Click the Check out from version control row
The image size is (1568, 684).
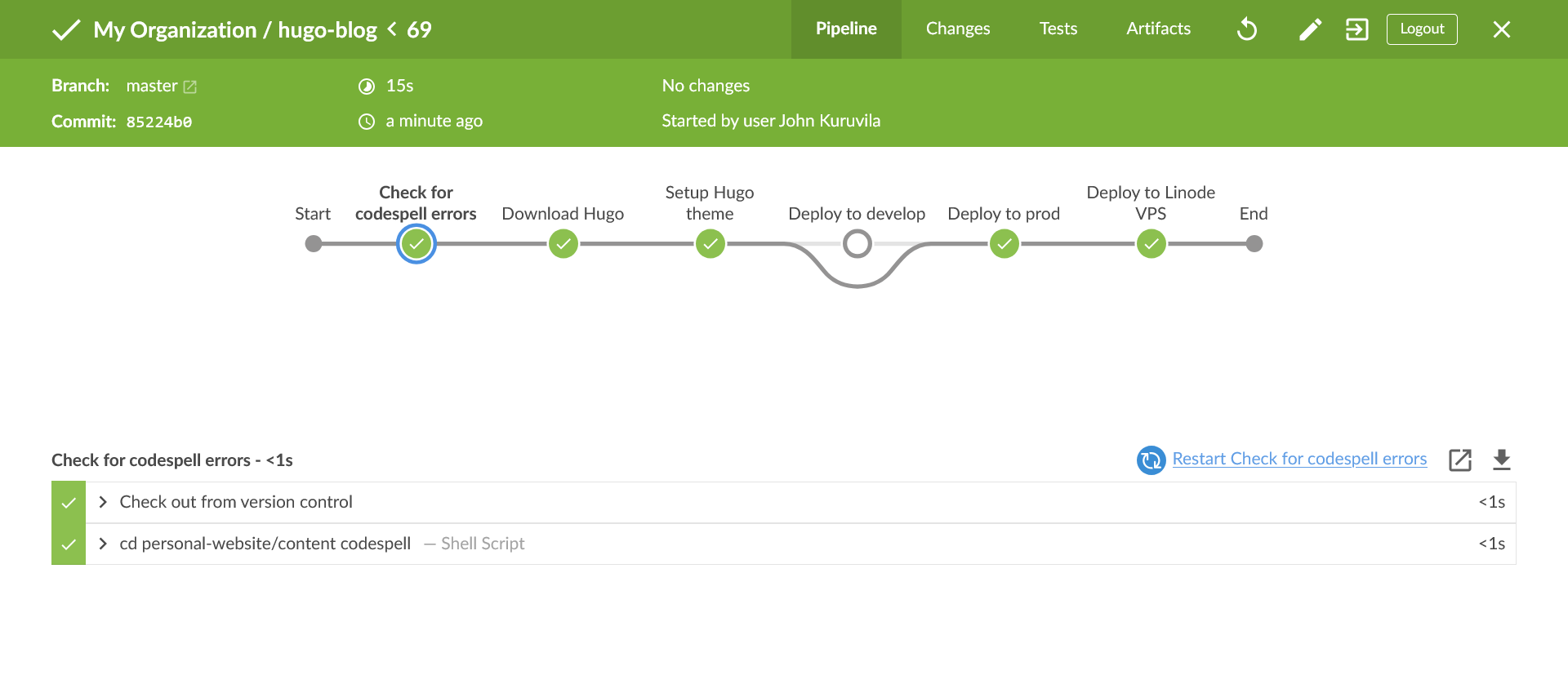tap(784, 502)
